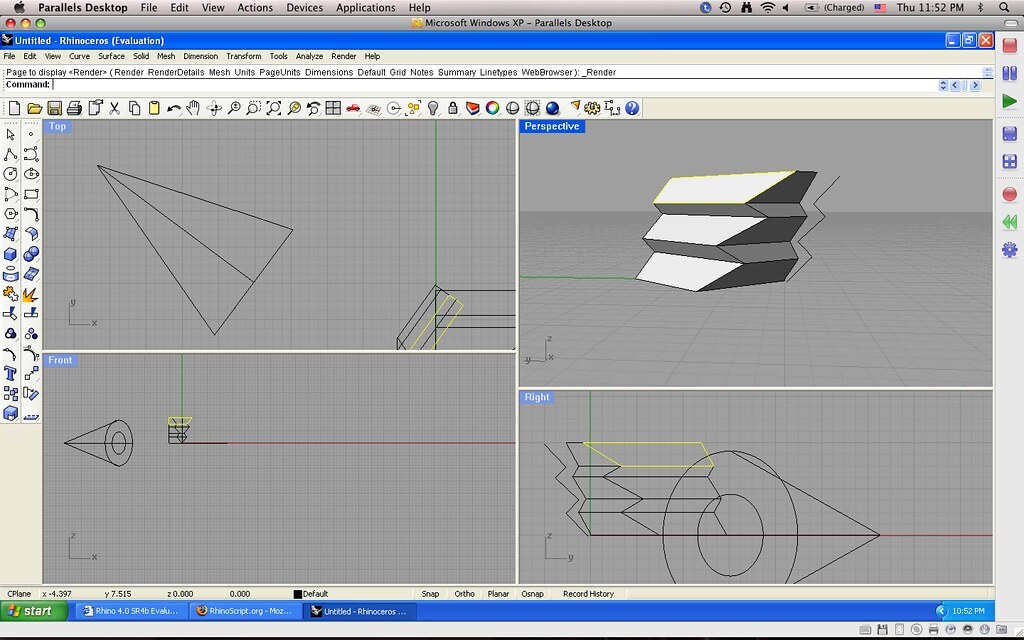Select the Zoom Extents icon

coord(274,108)
